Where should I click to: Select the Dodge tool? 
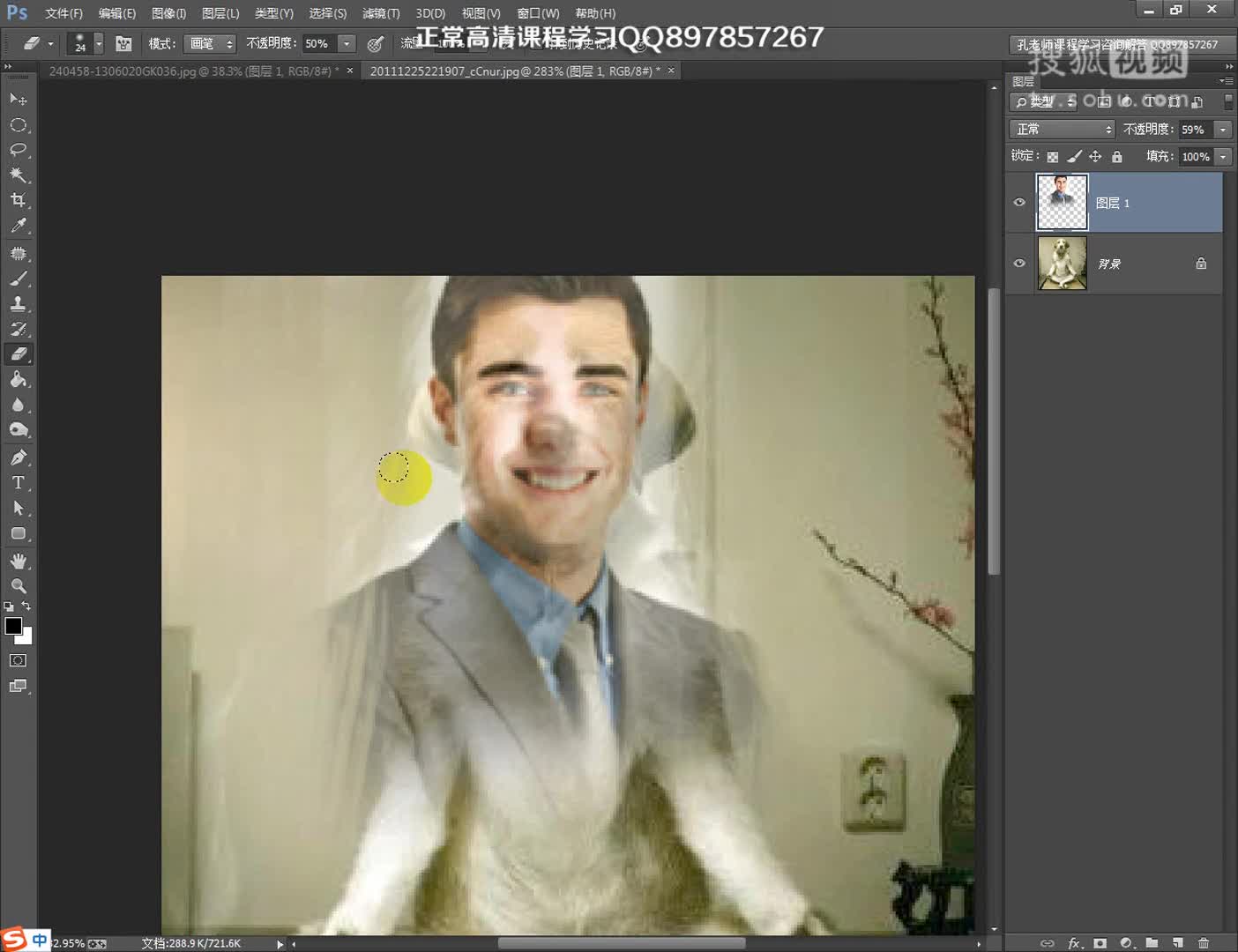coord(18,430)
